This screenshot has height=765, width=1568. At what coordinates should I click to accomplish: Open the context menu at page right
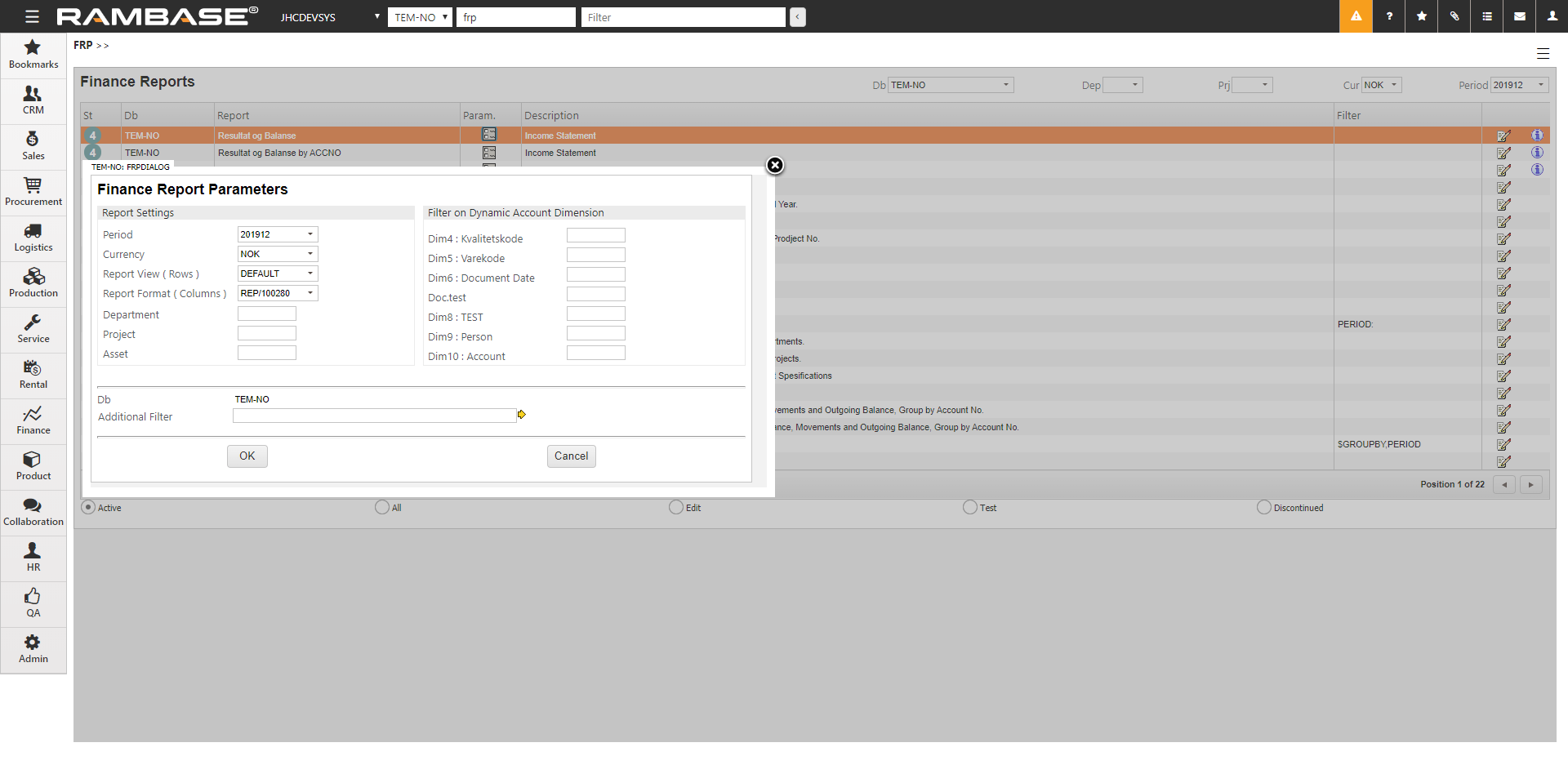pyautogui.click(x=1543, y=54)
